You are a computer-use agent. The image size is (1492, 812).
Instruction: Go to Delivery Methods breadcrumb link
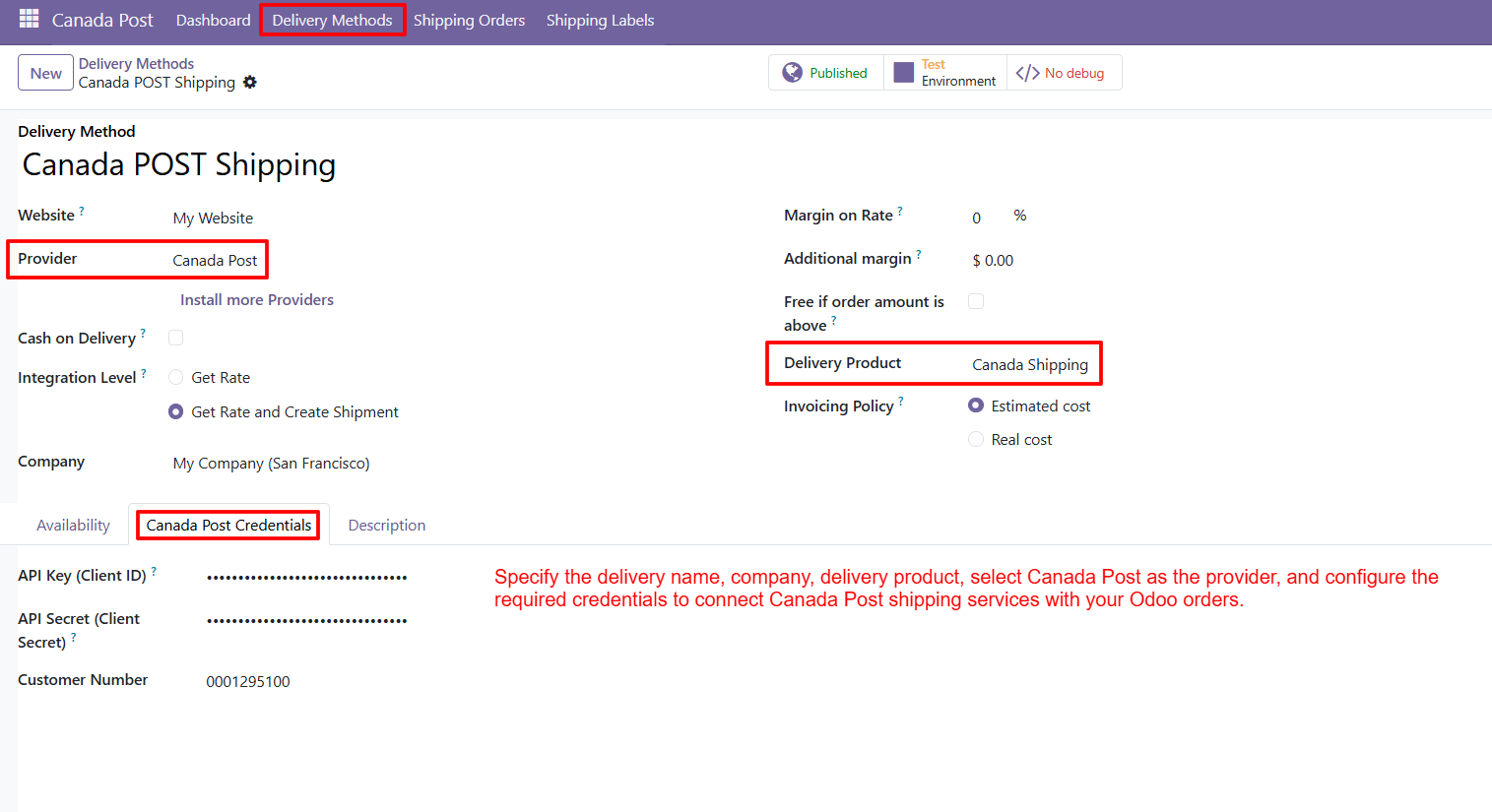(136, 64)
